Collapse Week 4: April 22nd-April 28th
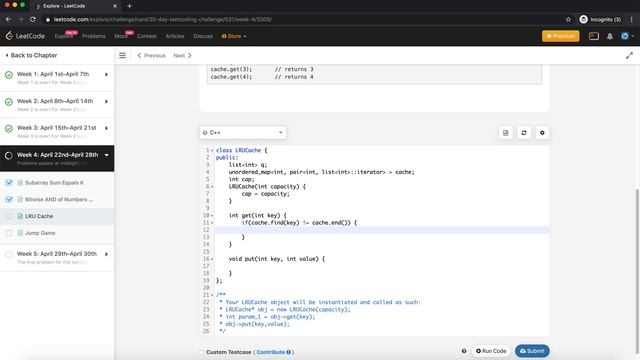Screen dimensions: 640x360 pyautogui.click(x=57, y=158)
